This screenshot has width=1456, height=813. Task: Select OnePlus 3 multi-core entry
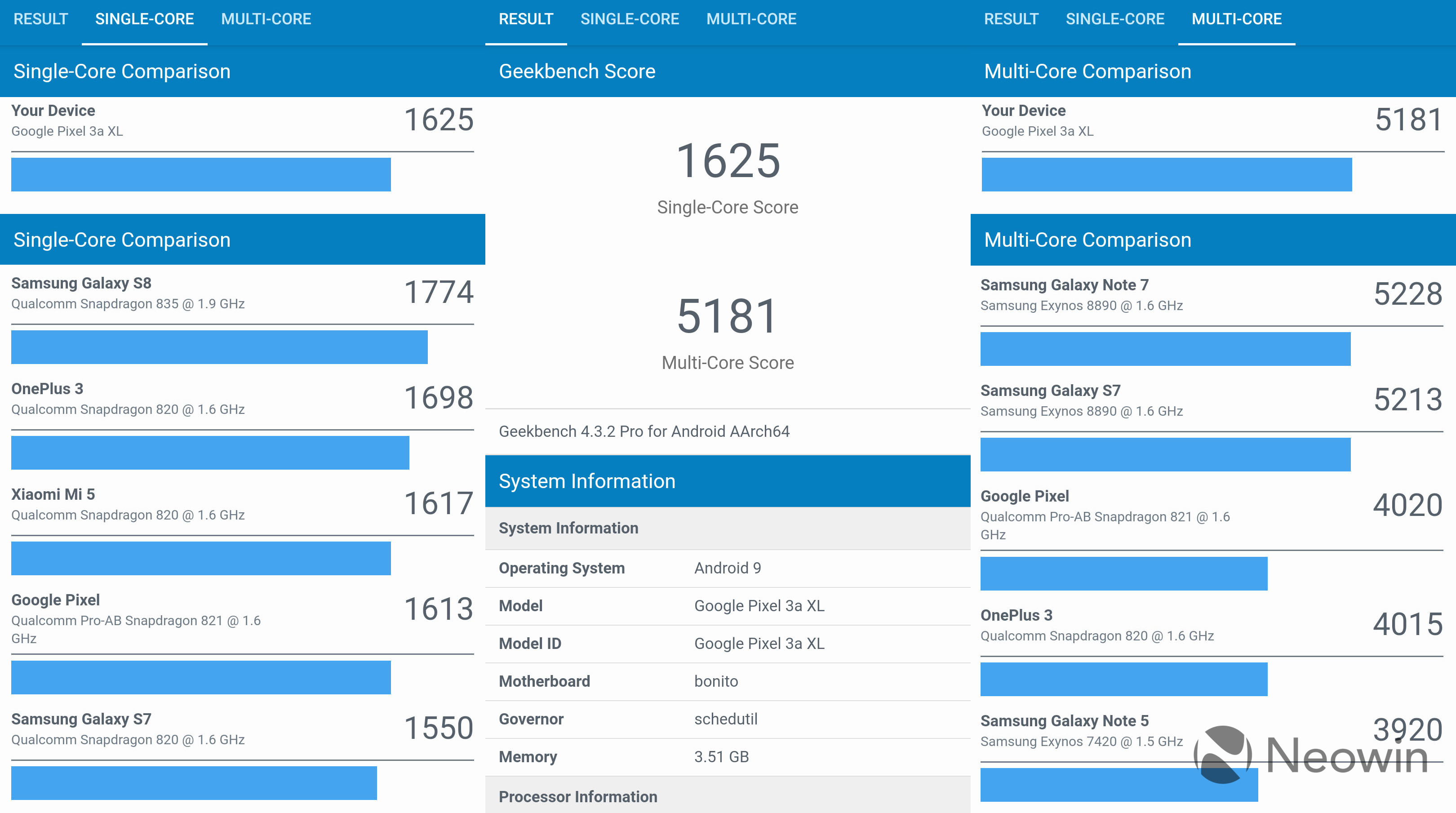click(x=1213, y=650)
